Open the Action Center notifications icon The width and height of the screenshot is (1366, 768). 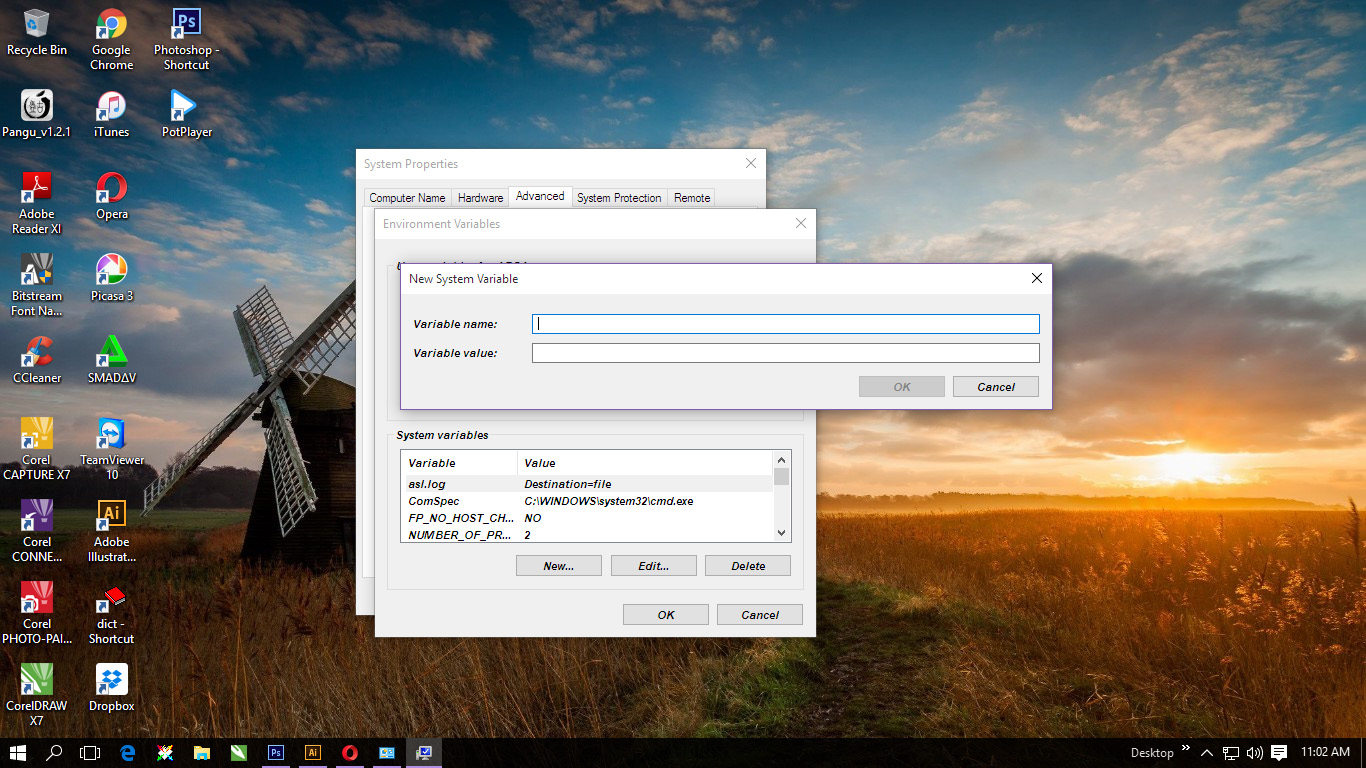pos(1279,753)
